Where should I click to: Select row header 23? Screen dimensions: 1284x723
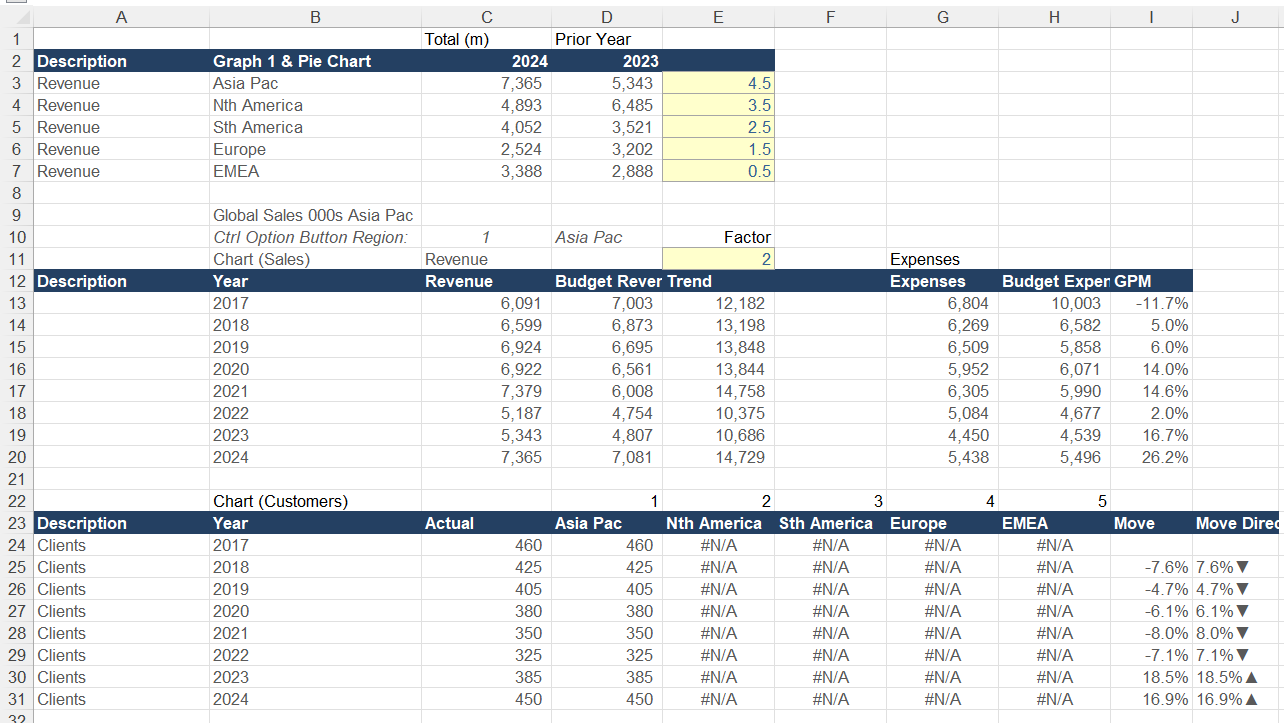coord(16,523)
